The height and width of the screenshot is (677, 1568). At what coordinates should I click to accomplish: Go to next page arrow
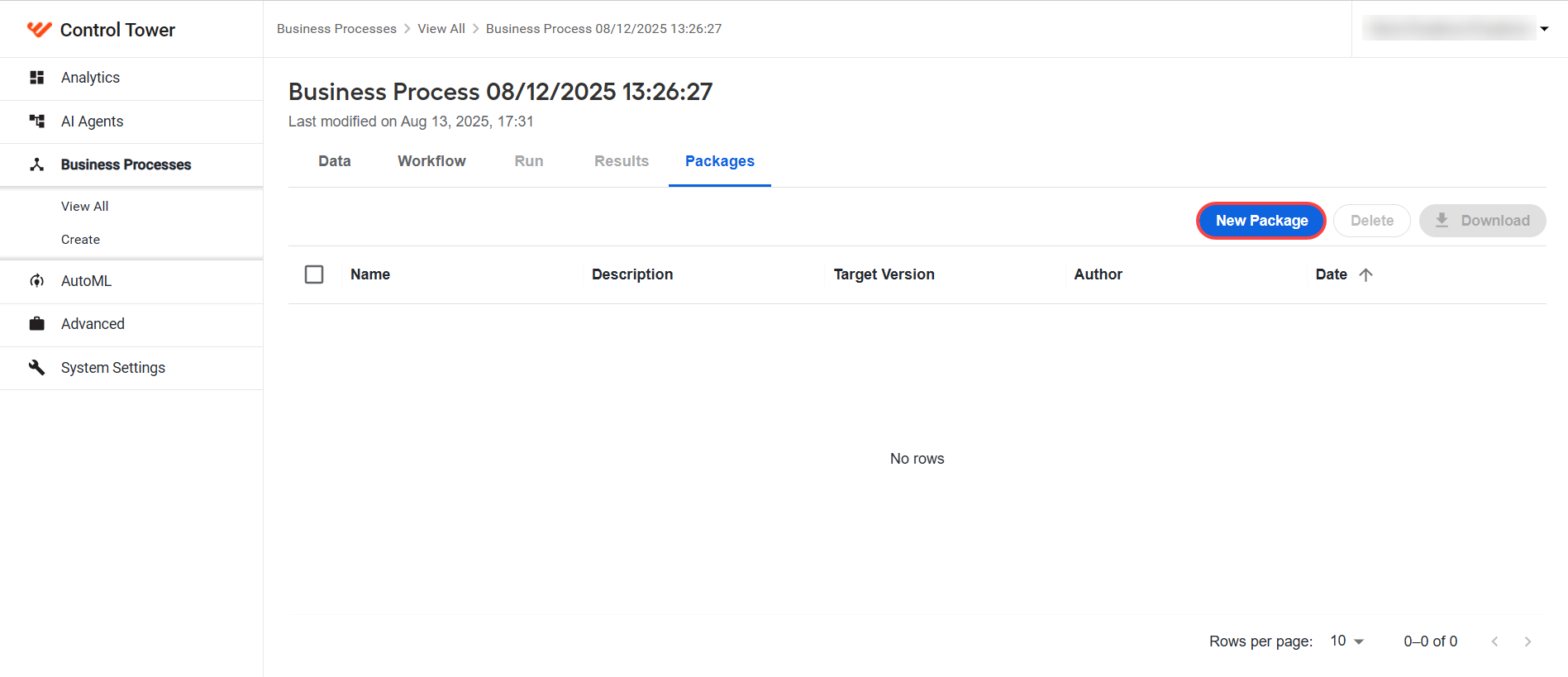click(1527, 641)
